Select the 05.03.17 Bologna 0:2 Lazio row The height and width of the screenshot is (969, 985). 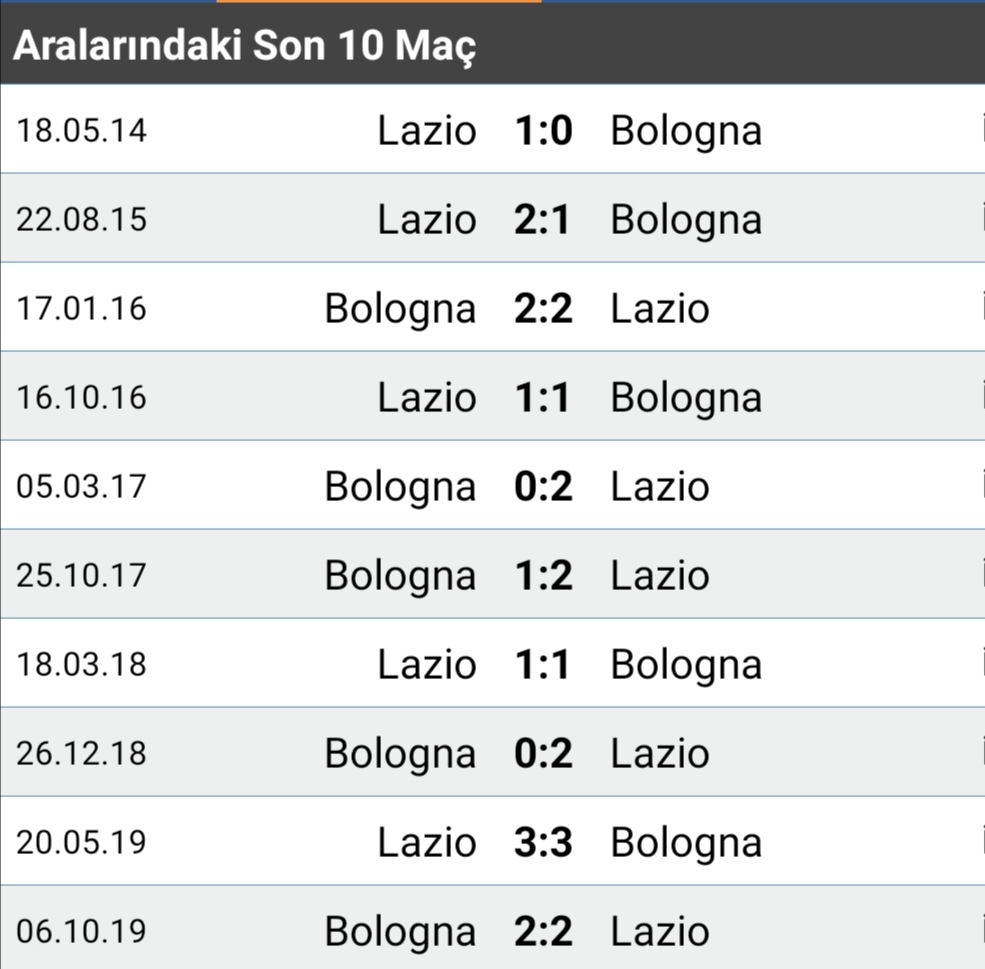click(x=492, y=485)
